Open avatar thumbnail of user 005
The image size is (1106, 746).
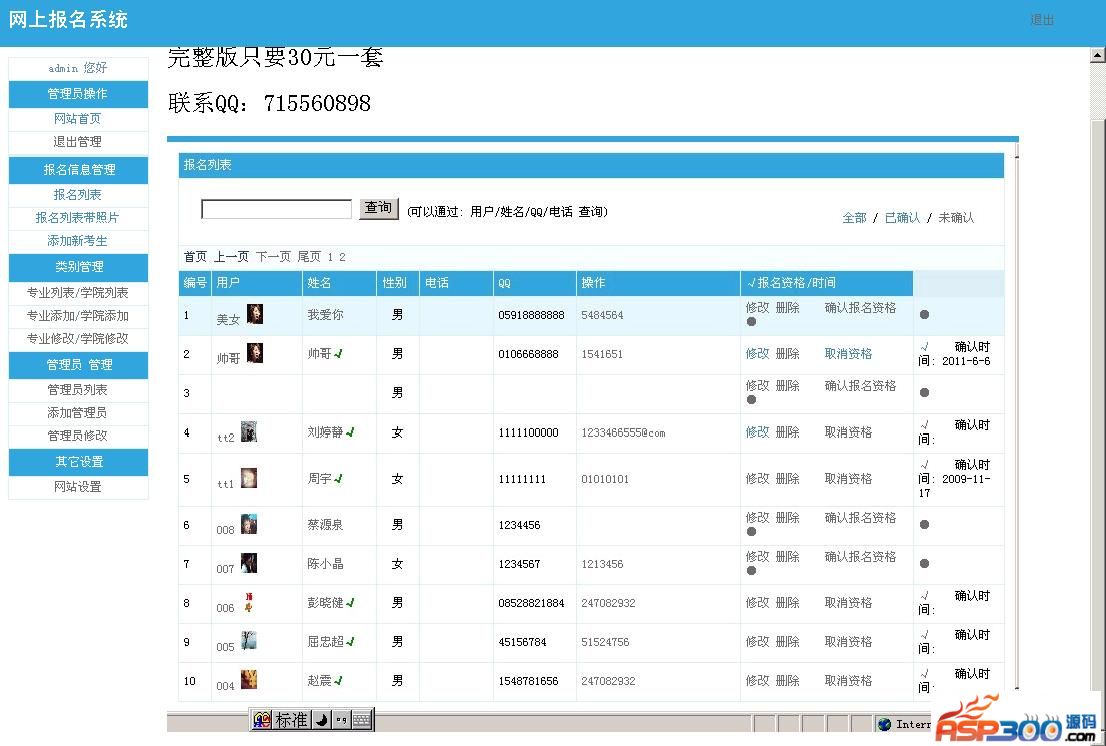(249, 641)
